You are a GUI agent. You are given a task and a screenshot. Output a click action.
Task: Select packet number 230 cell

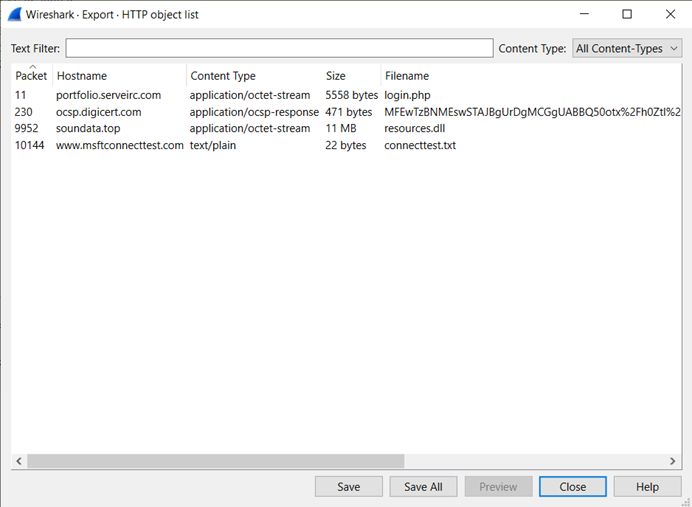[23, 112]
